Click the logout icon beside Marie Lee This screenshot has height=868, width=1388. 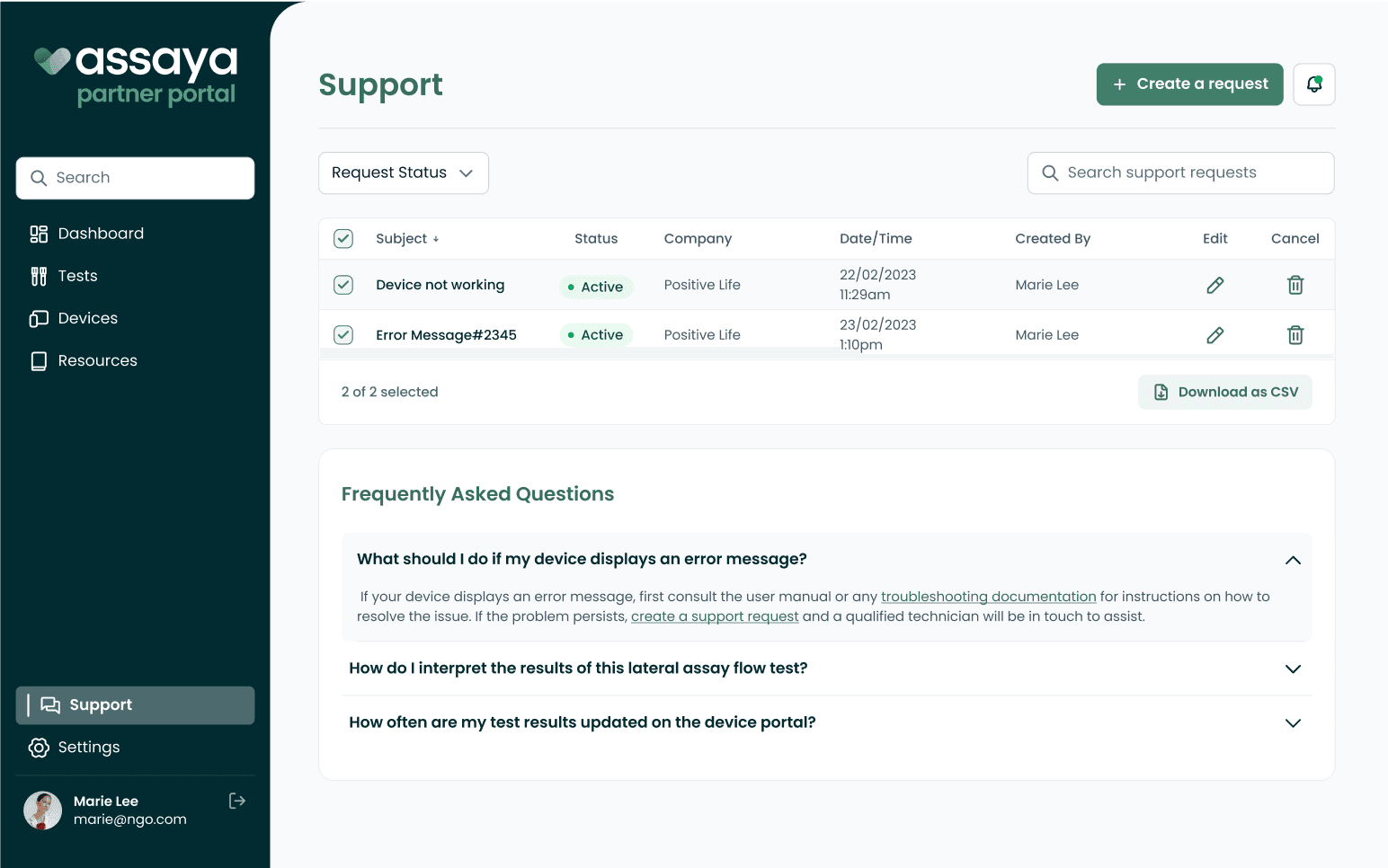(x=237, y=801)
